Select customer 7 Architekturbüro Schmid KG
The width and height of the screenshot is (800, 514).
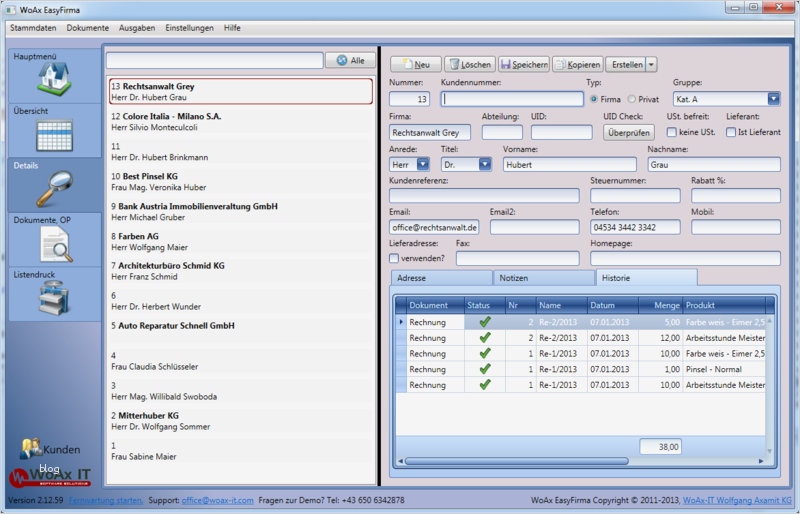pyautogui.click(x=241, y=271)
